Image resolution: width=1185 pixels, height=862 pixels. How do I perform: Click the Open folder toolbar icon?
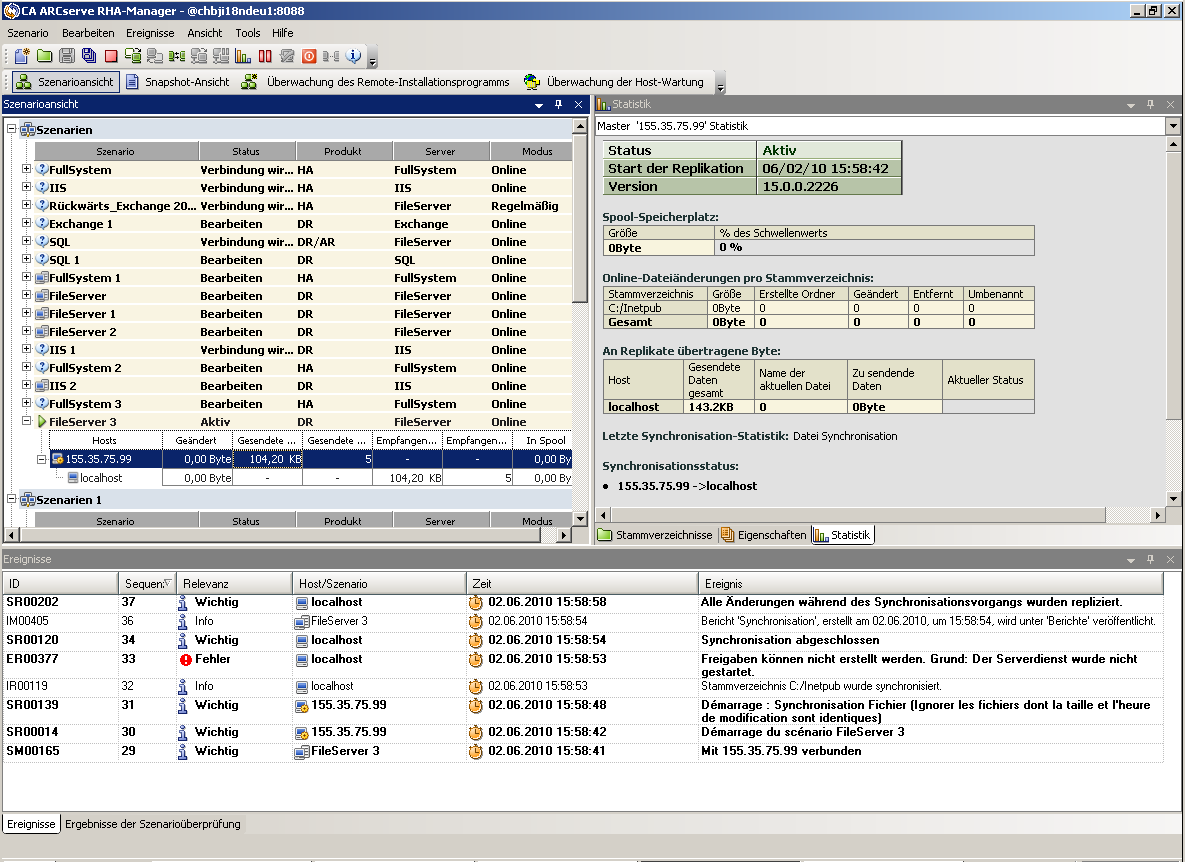pyautogui.click(x=45, y=56)
